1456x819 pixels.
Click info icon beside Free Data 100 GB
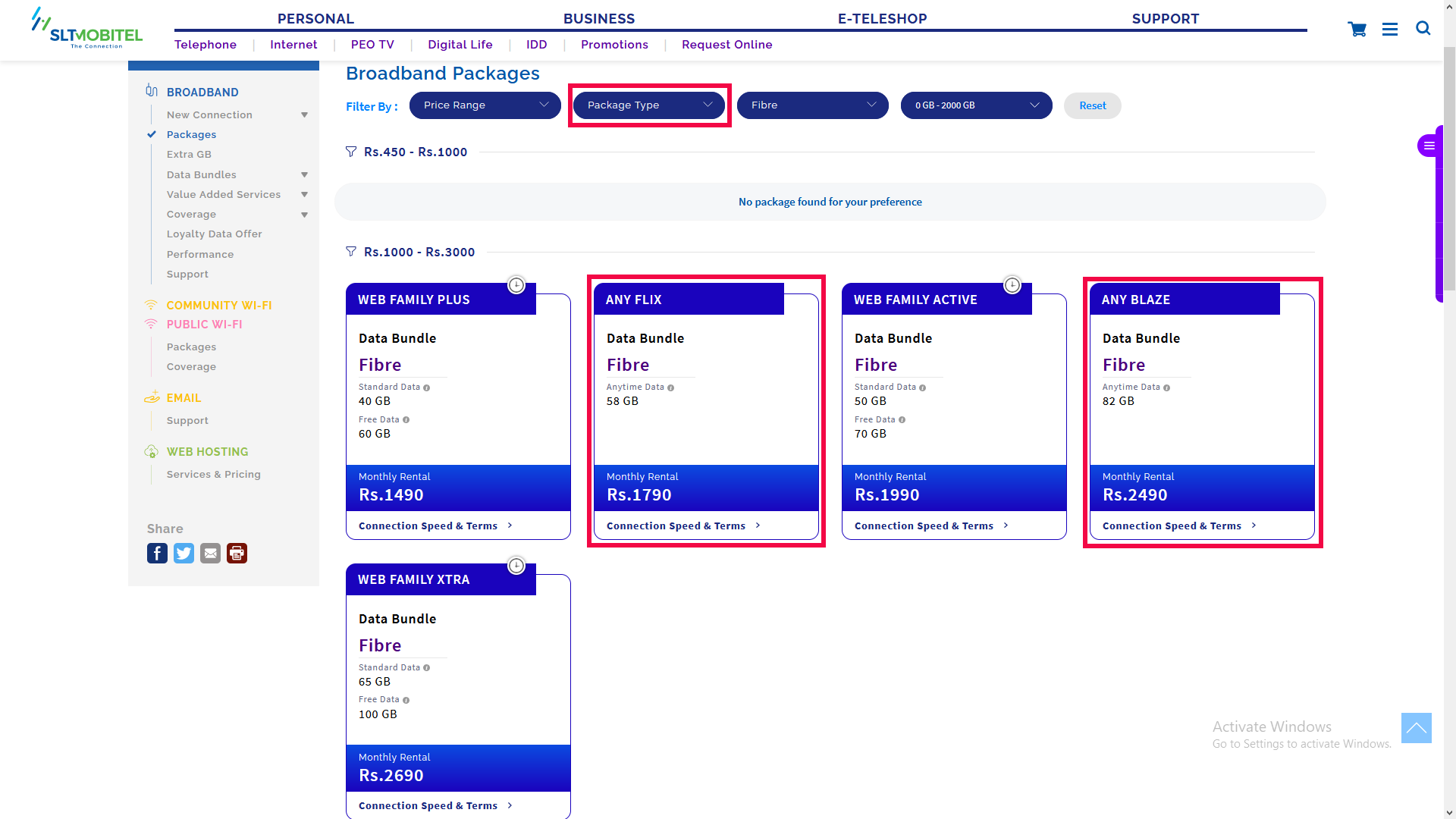(x=406, y=700)
